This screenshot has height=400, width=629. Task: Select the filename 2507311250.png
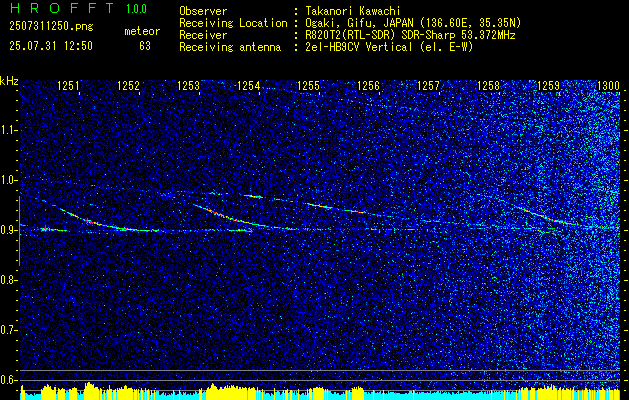click(x=51, y=26)
